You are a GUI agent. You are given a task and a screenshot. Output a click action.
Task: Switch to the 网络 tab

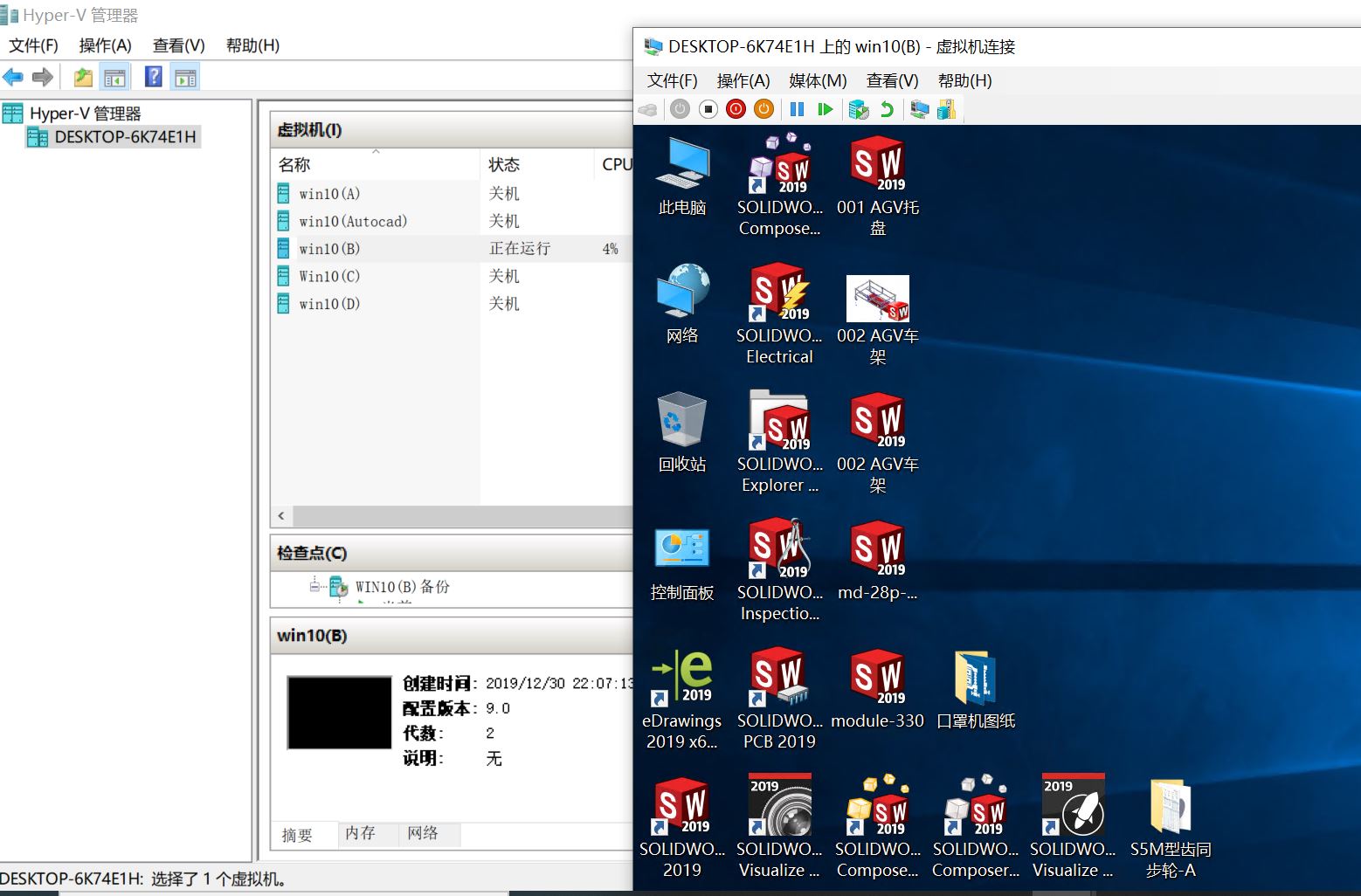point(423,833)
